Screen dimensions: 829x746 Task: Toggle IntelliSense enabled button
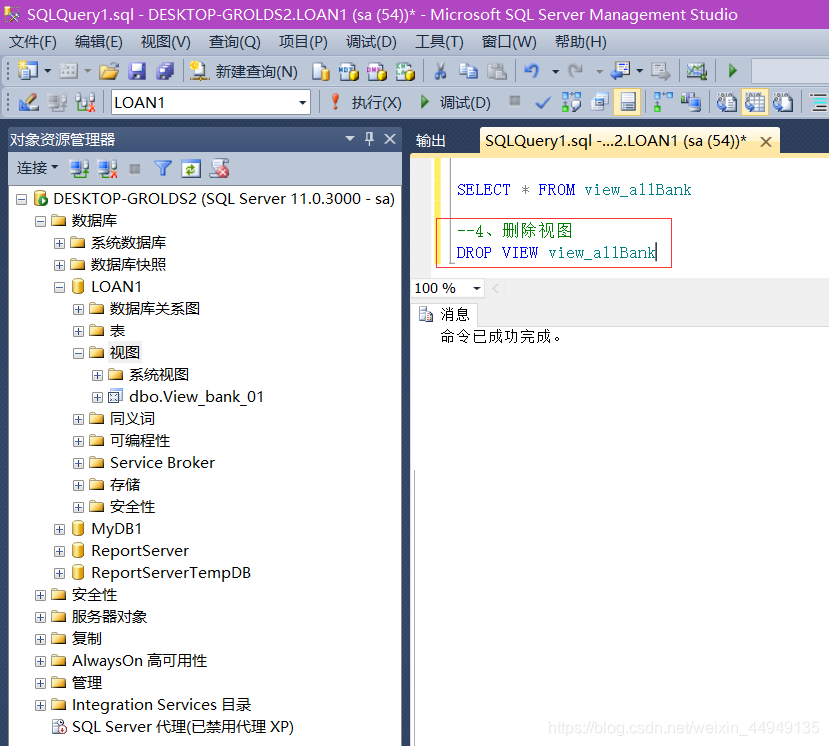click(x=628, y=102)
